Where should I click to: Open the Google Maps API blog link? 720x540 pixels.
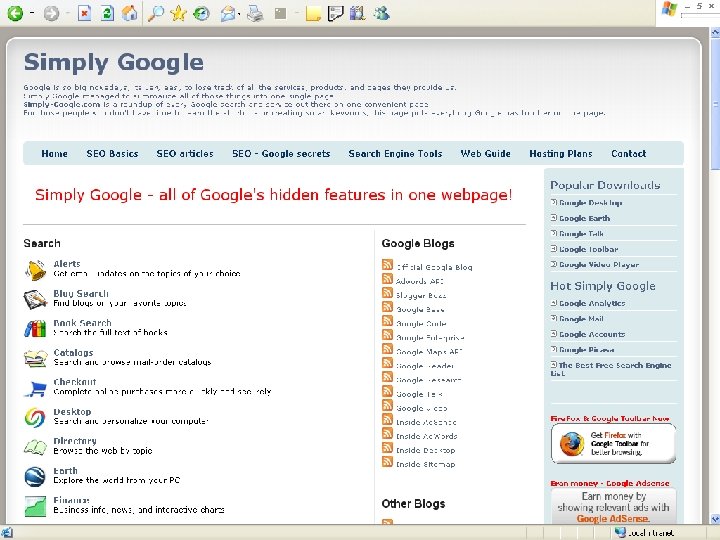[429, 352]
